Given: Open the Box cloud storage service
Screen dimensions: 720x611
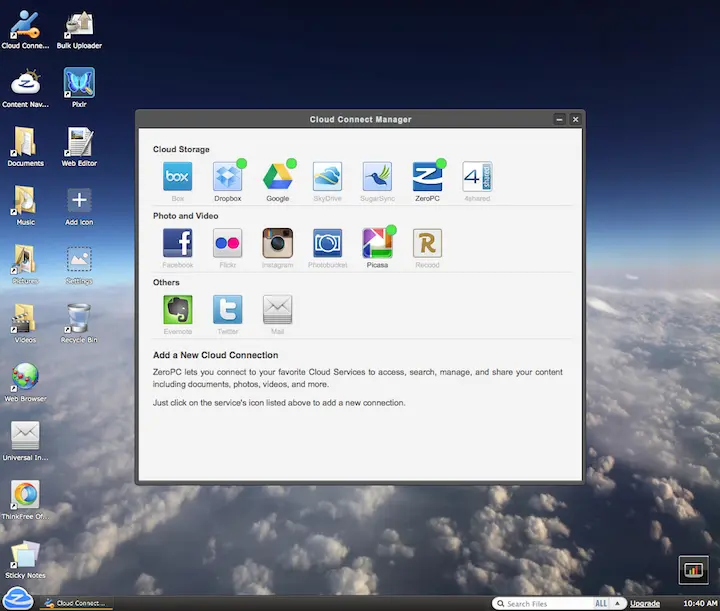Looking at the screenshot, I should pyautogui.click(x=178, y=176).
